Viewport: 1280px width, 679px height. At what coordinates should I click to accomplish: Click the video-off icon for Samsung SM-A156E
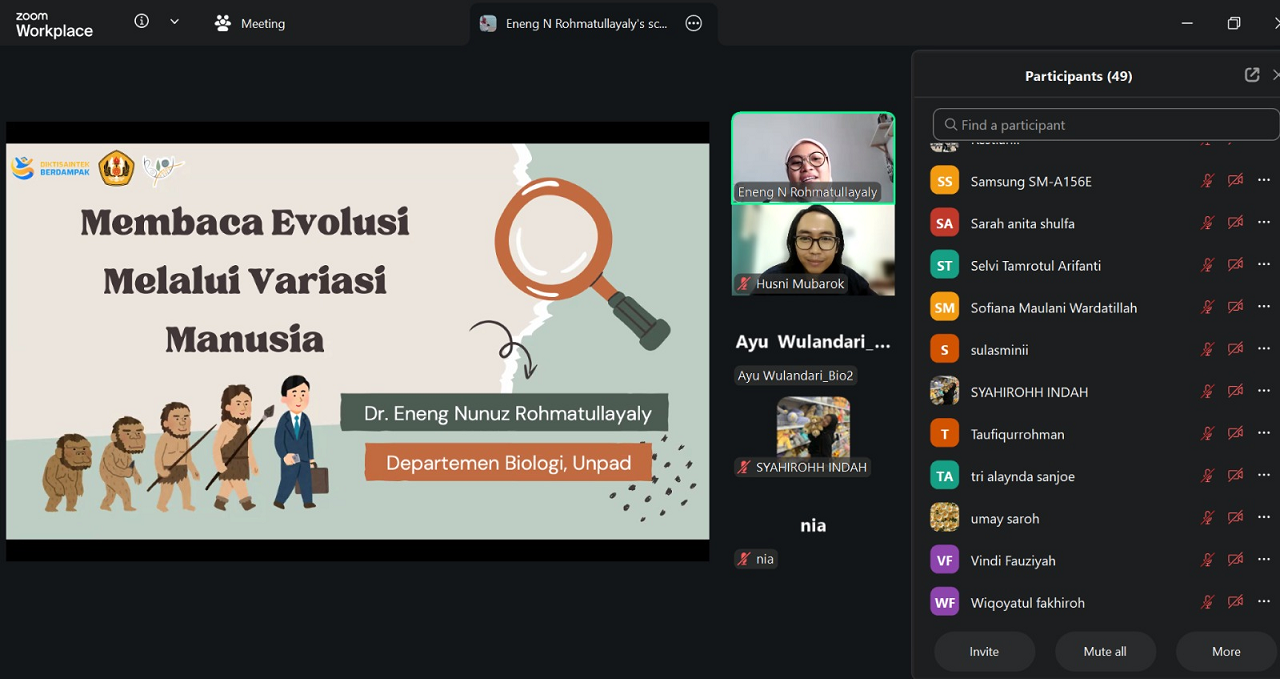click(x=1236, y=181)
